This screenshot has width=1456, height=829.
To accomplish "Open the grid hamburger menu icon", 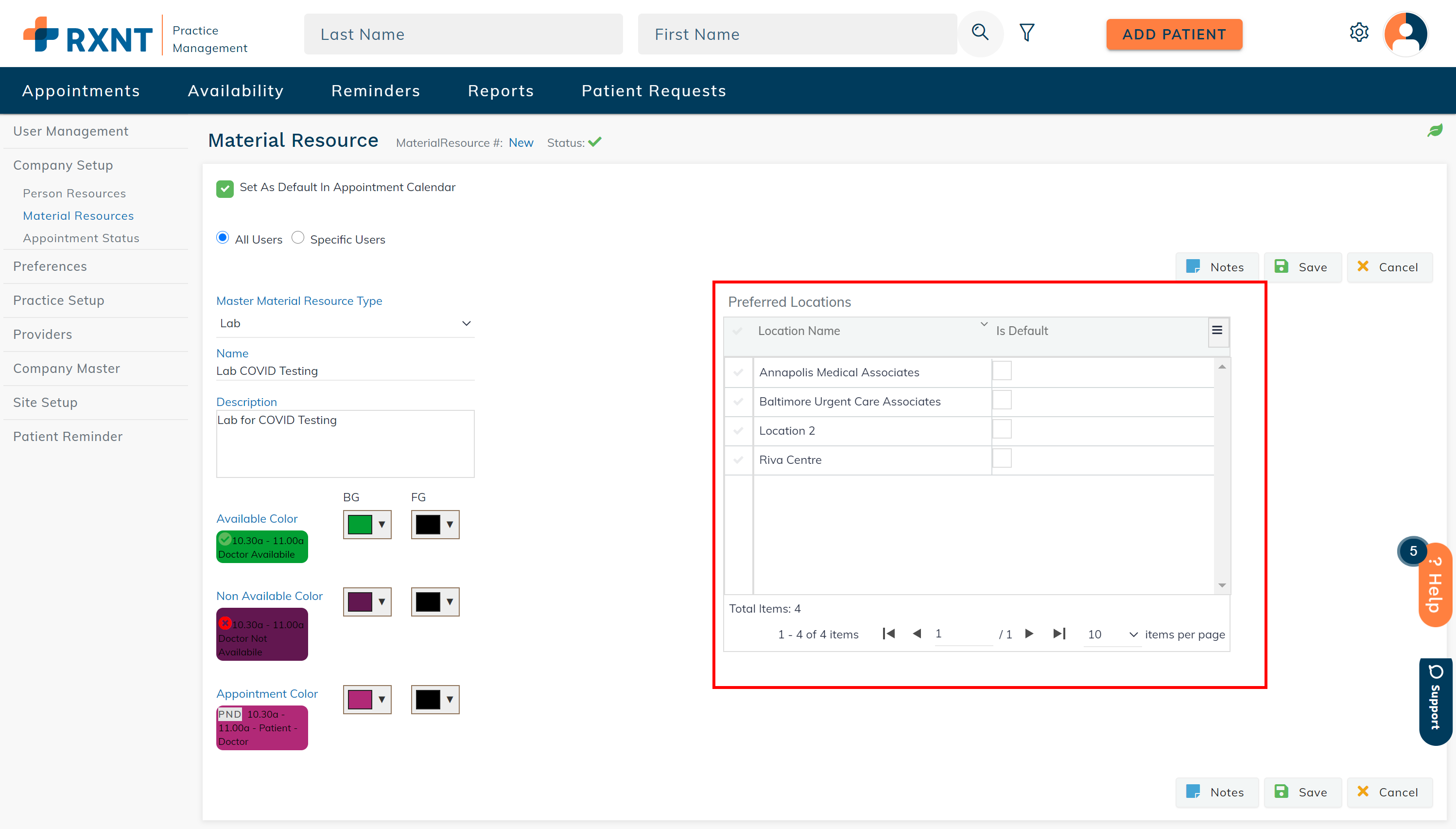I will [1217, 331].
